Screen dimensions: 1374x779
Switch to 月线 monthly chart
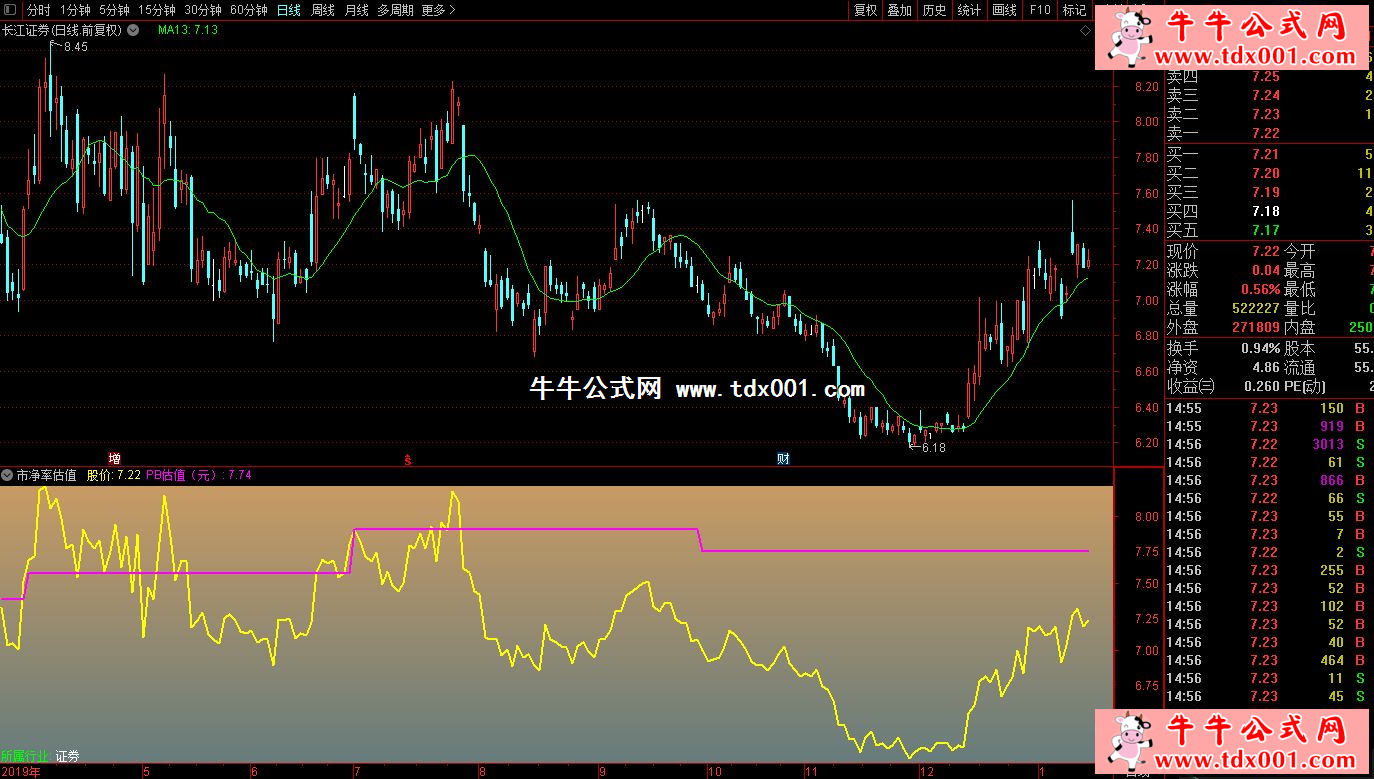356,10
